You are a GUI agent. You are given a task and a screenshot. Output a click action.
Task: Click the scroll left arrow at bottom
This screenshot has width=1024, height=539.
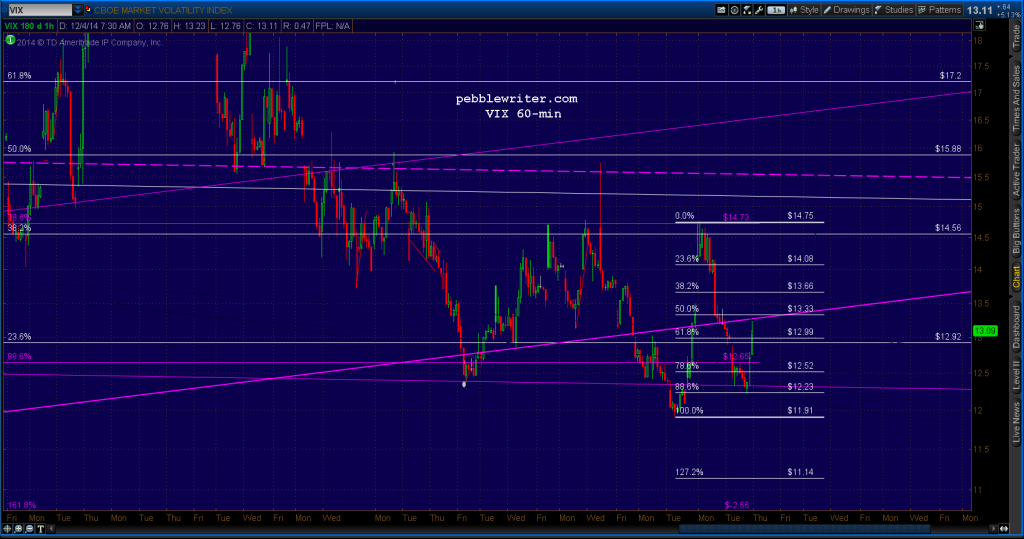pos(51,529)
